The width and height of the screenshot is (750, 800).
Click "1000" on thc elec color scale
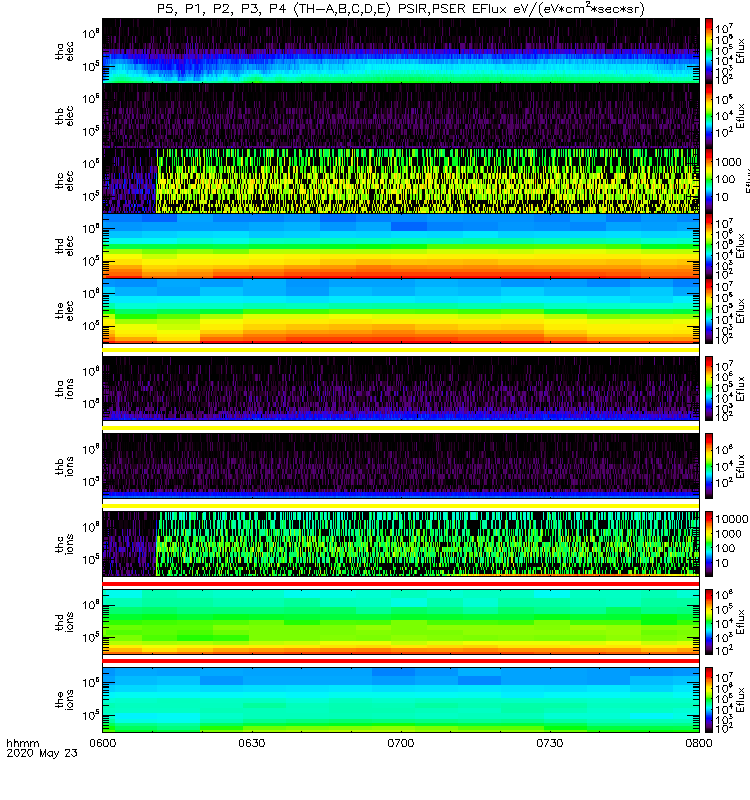tap(729, 162)
